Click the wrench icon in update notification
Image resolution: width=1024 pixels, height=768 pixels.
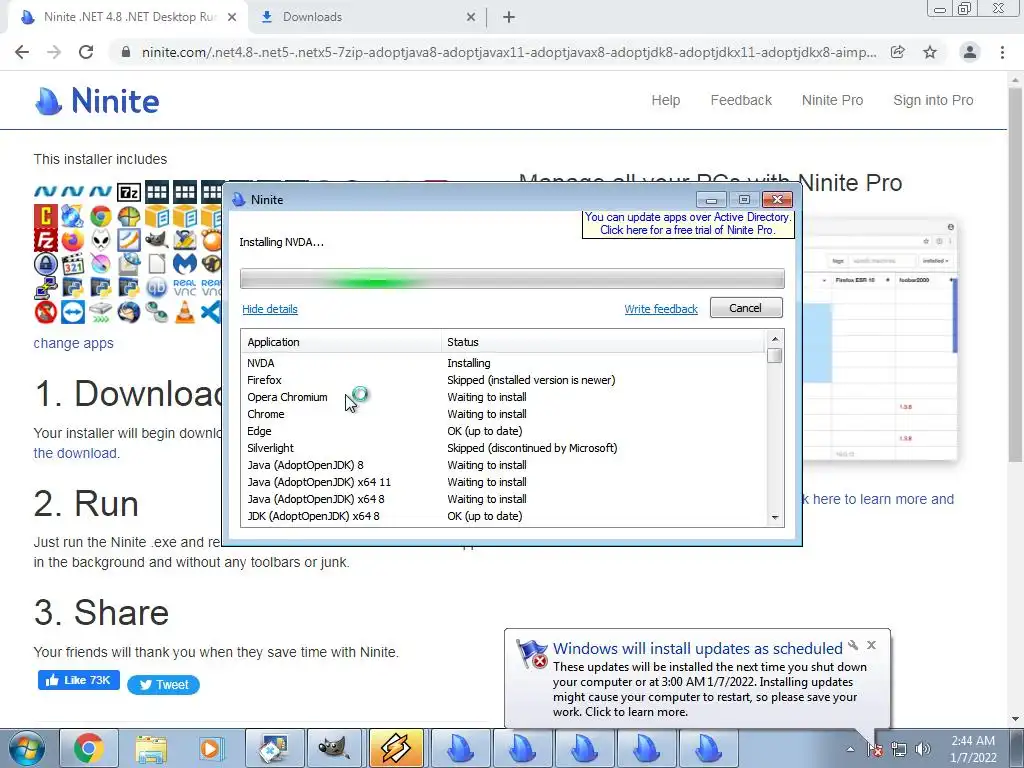click(853, 645)
